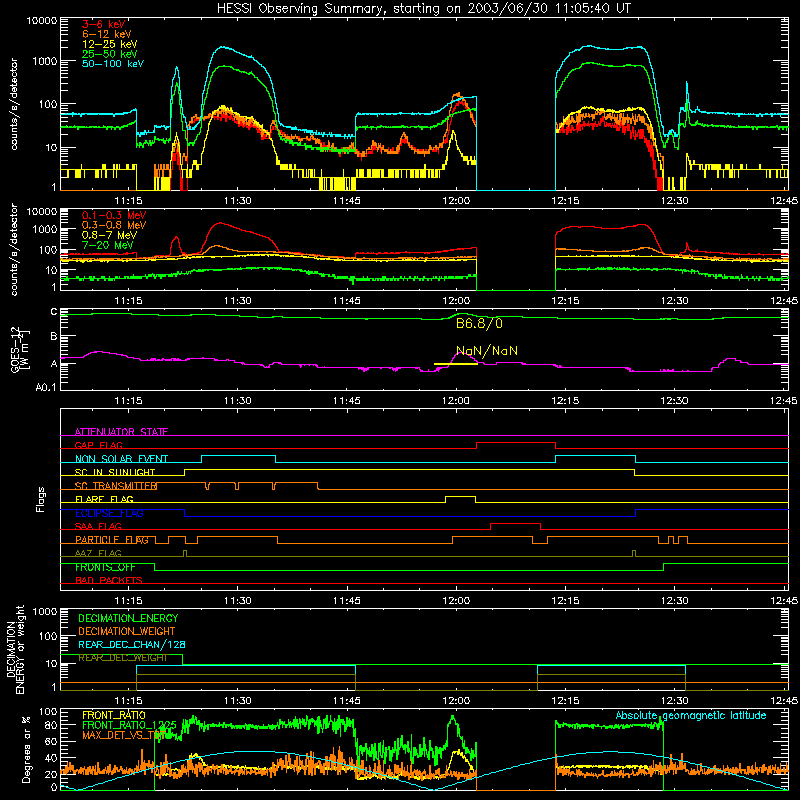Image resolution: width=800 pixels, height=800 pixels.
Task: Click the raised SAA_FLAG segment after 12:00
Action: click(x=515, y=523)
